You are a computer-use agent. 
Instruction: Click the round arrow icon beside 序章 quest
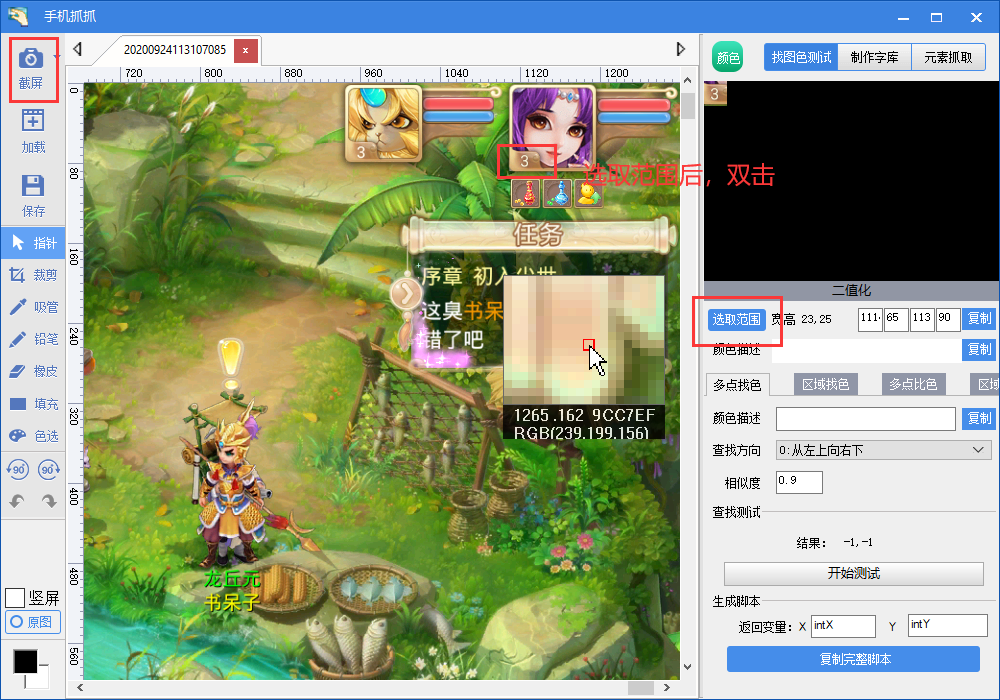click(x=406, y=295)
